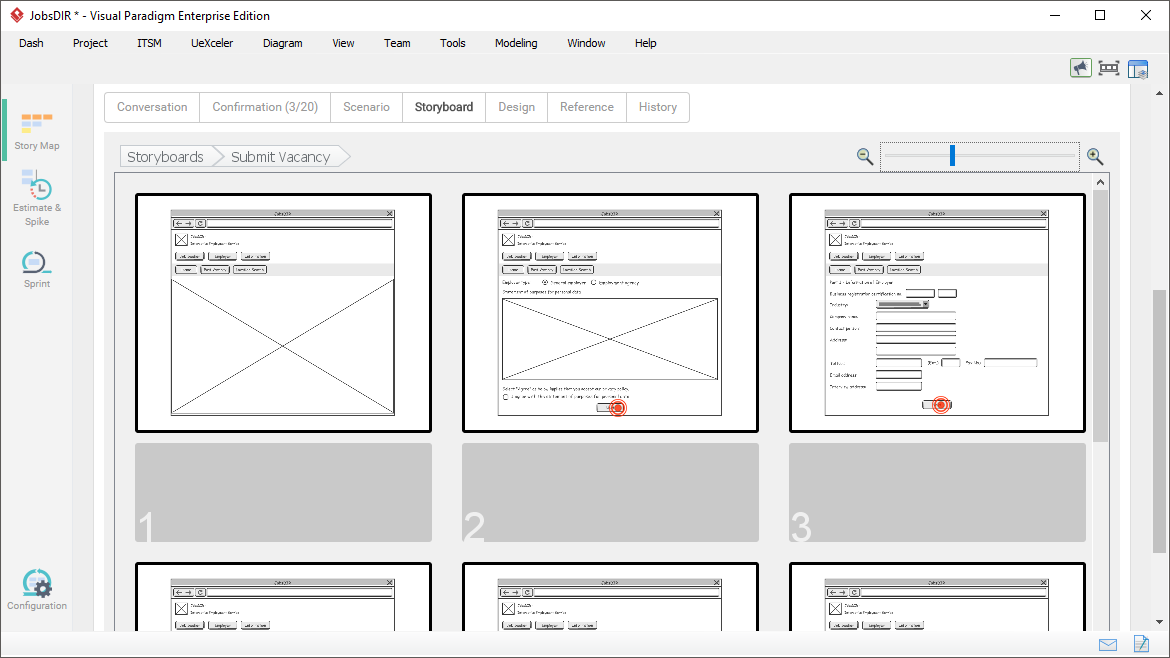The image size is (1170, 658).
Task: Open the UeXceler menu
Action: pyautogui.click(x=212, y=43)
